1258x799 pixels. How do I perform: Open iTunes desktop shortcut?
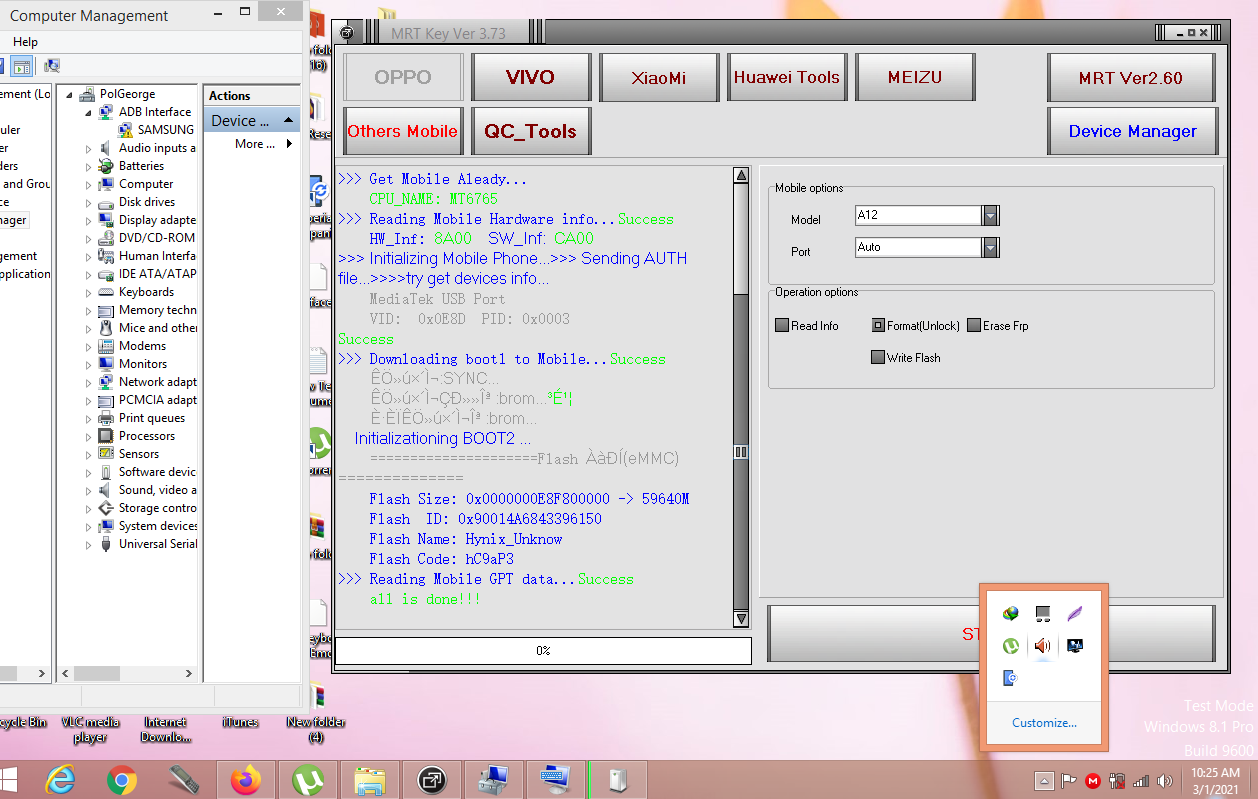tap(241, 722)
